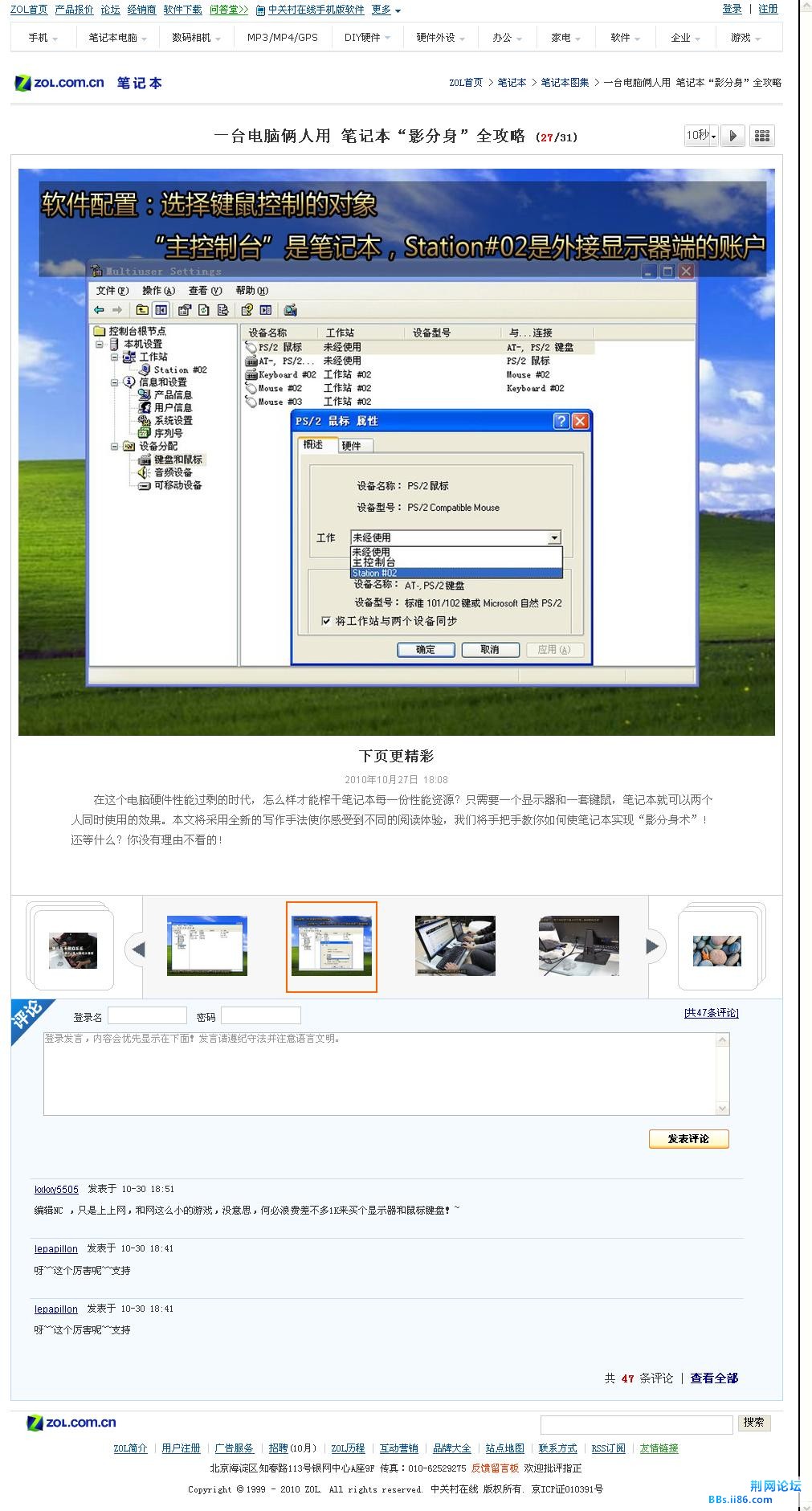Image resolution: width=812 pixels, height=1511 pixels.
Task: Select the Station #02 tree node
Action: 173,370
